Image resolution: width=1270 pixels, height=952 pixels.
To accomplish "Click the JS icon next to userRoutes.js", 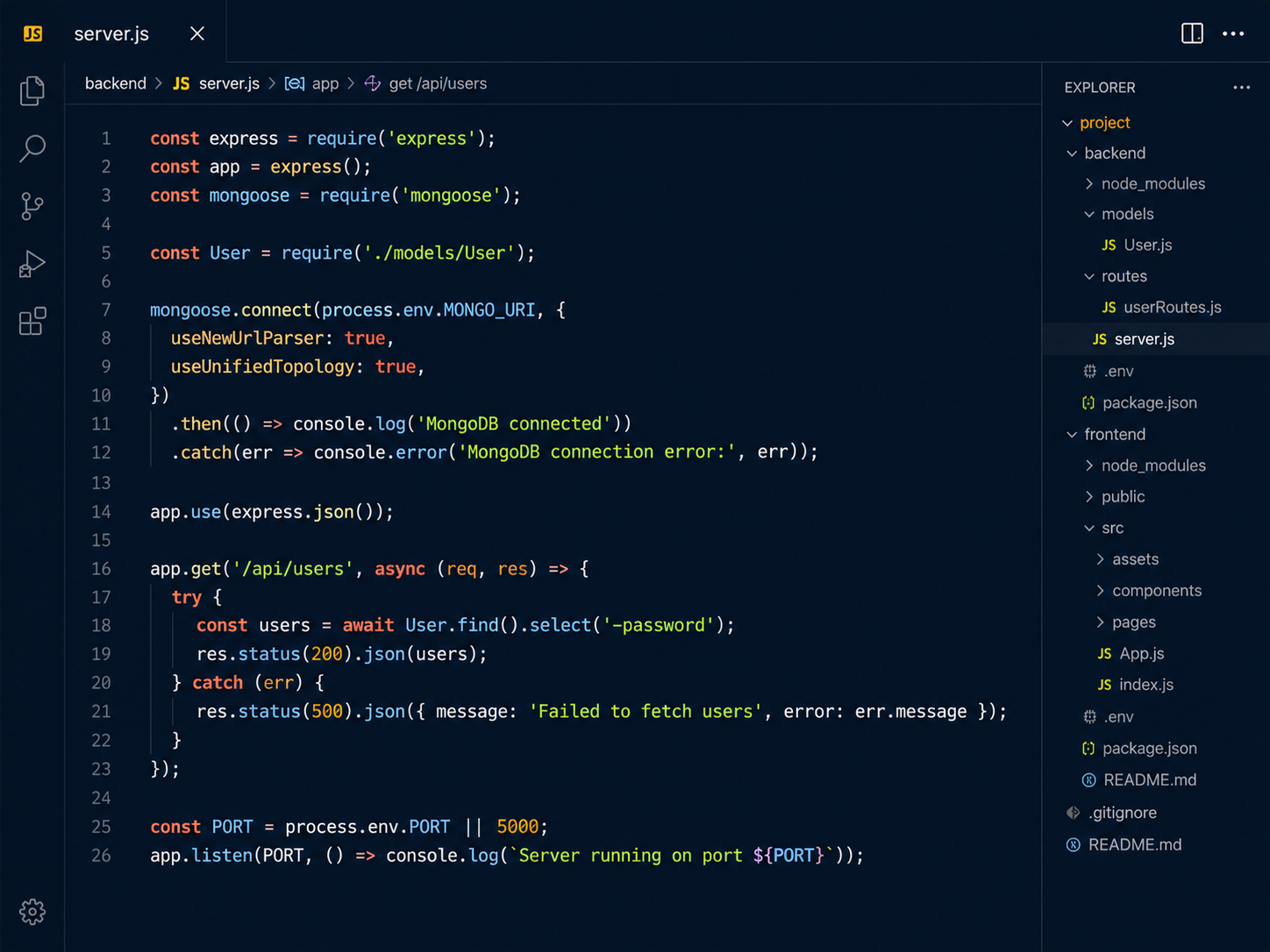I will 1109,308.
